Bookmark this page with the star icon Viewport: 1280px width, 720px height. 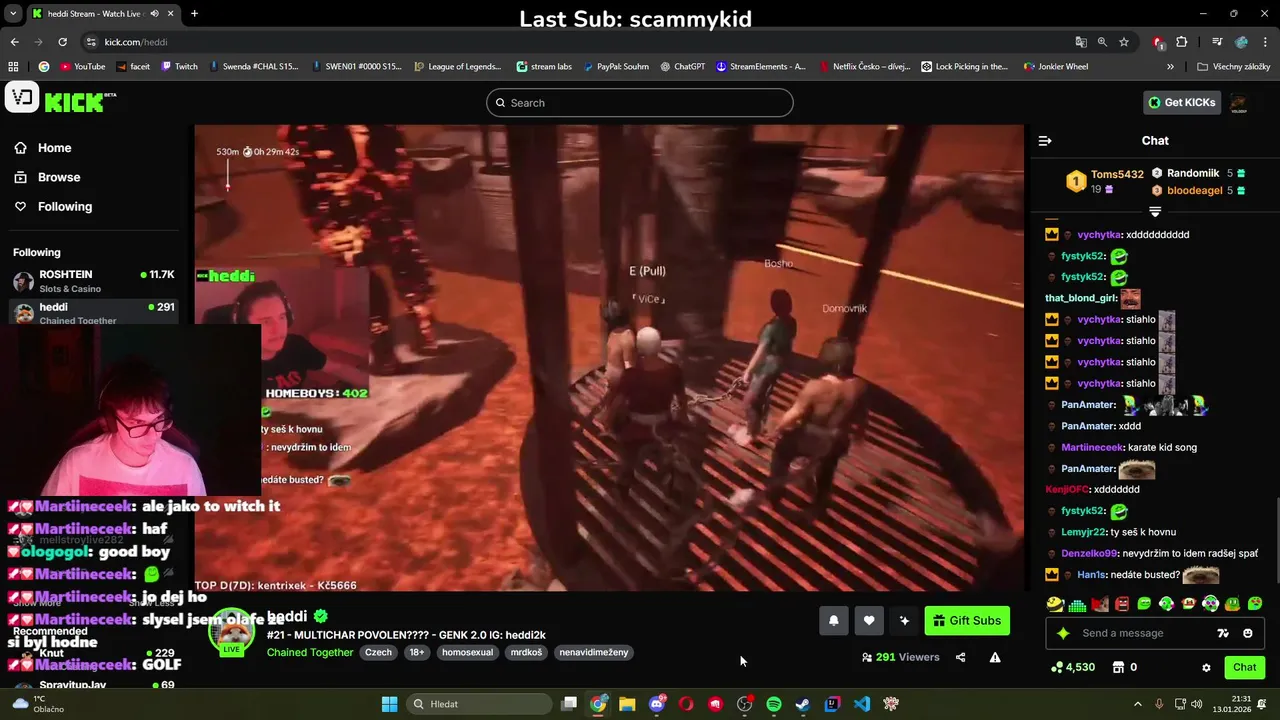pos(1124,42)
